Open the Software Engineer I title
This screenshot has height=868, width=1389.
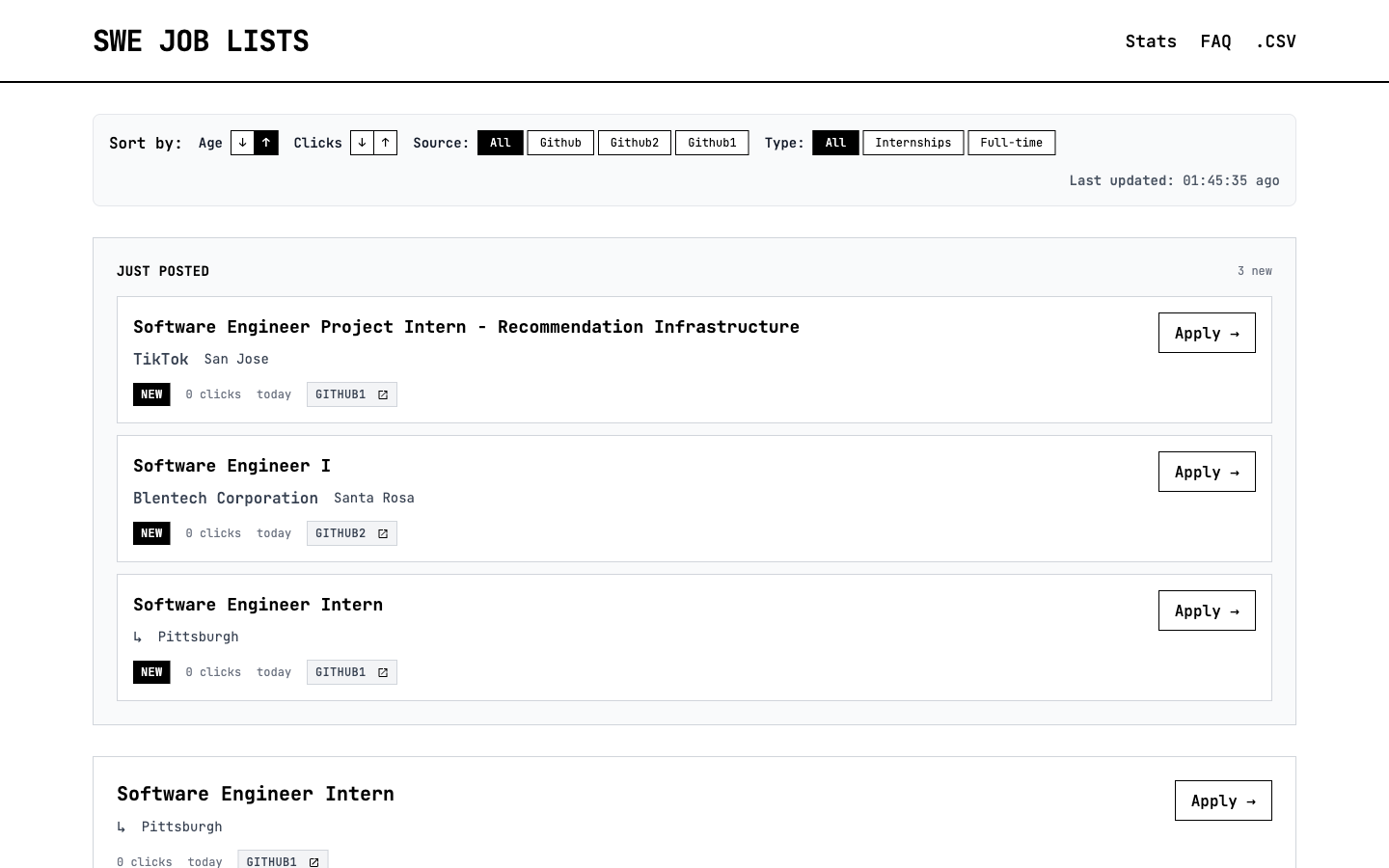click(231, 466)
